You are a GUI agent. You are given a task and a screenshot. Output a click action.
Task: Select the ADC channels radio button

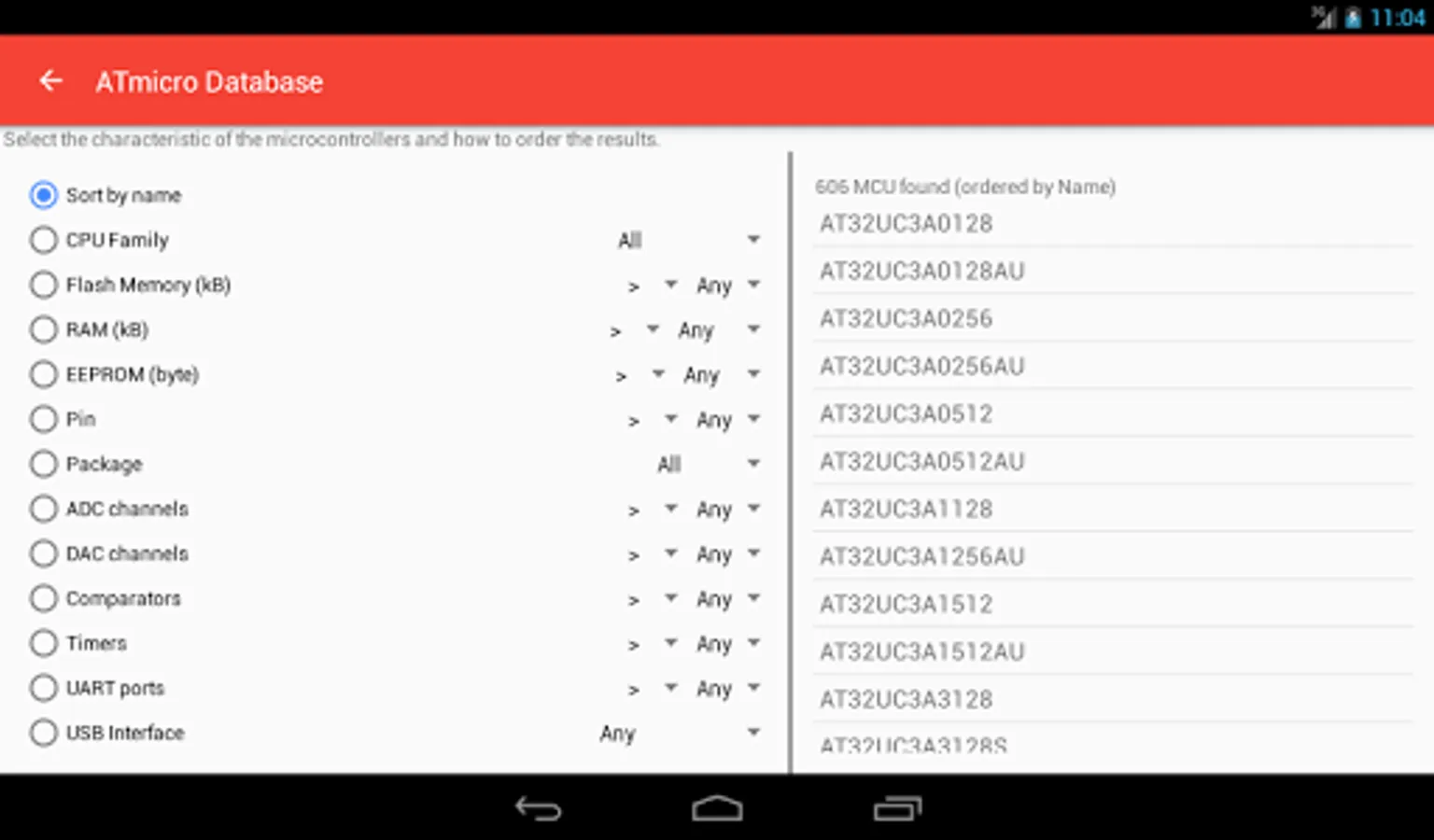pos(43,509)
